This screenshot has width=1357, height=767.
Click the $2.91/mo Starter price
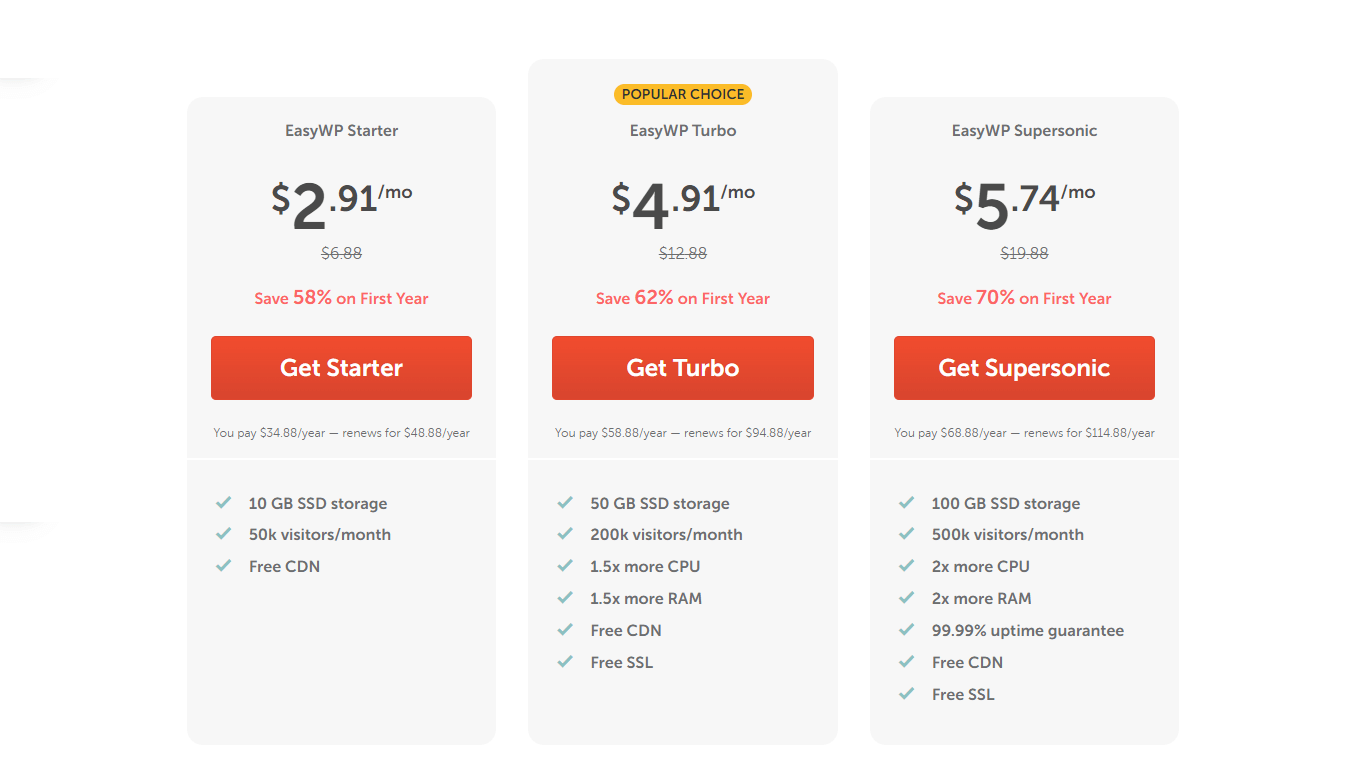(341, 202)
